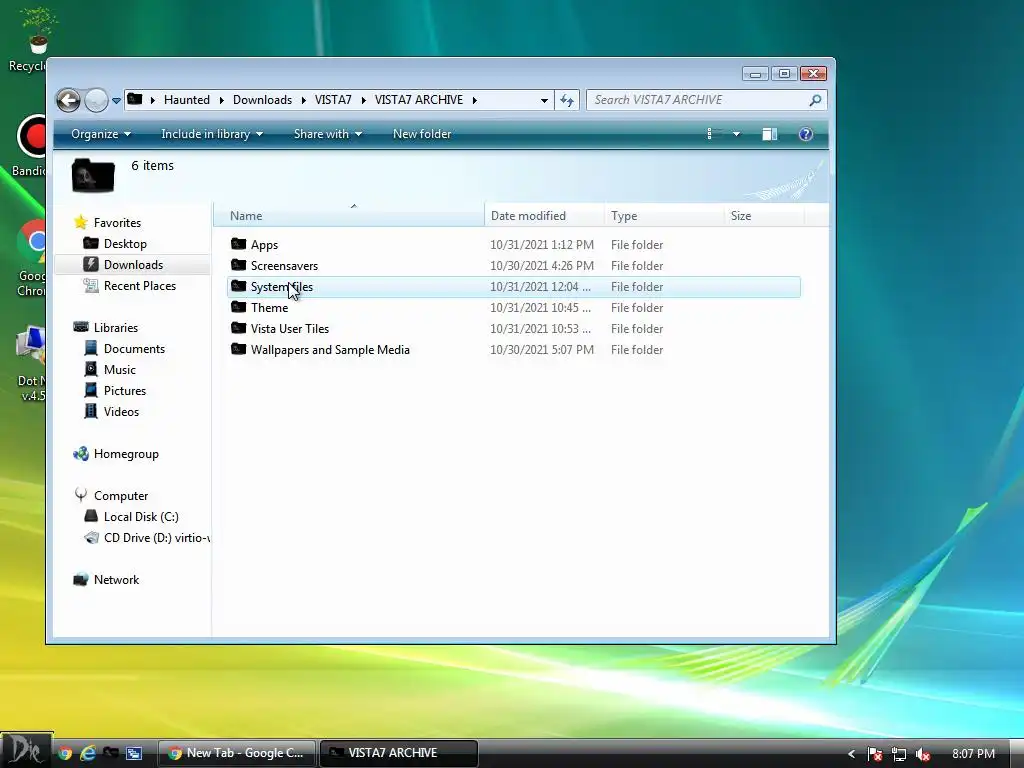Open Local Disk (C:) in navigation pane
The width and height of the screenshot is (1024, 768).
tap(141, 517)
